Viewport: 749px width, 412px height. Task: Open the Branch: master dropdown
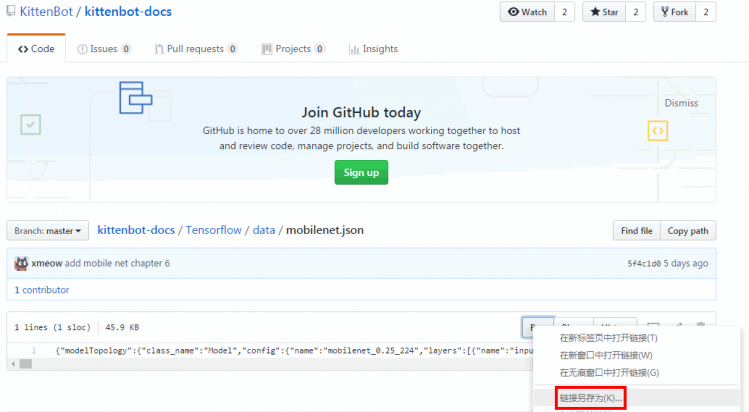(47, 231)
